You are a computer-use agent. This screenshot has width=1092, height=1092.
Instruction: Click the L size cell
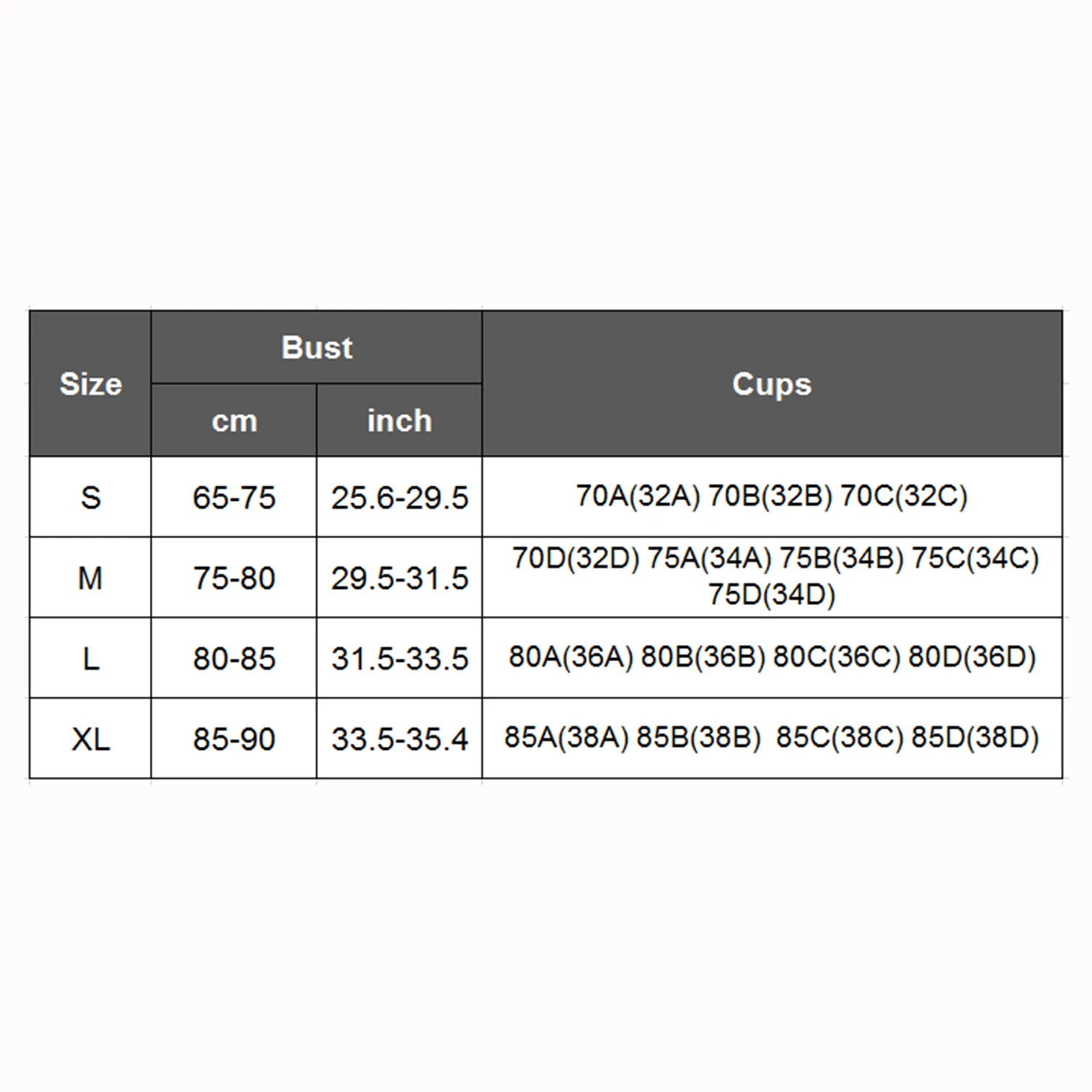(90, 658)
